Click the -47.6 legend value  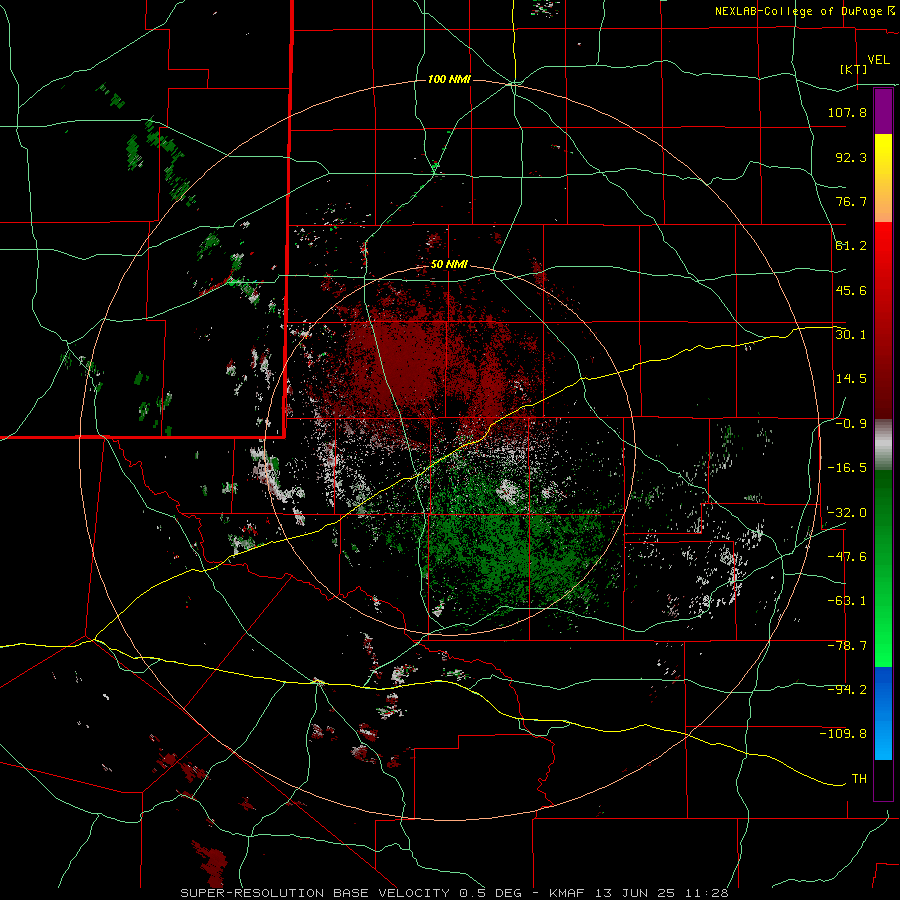pyautogui.click(x=847, y=557)
